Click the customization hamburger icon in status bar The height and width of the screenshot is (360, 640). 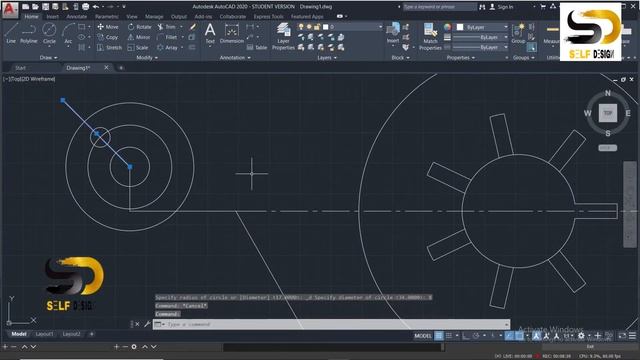click(632, 336)
